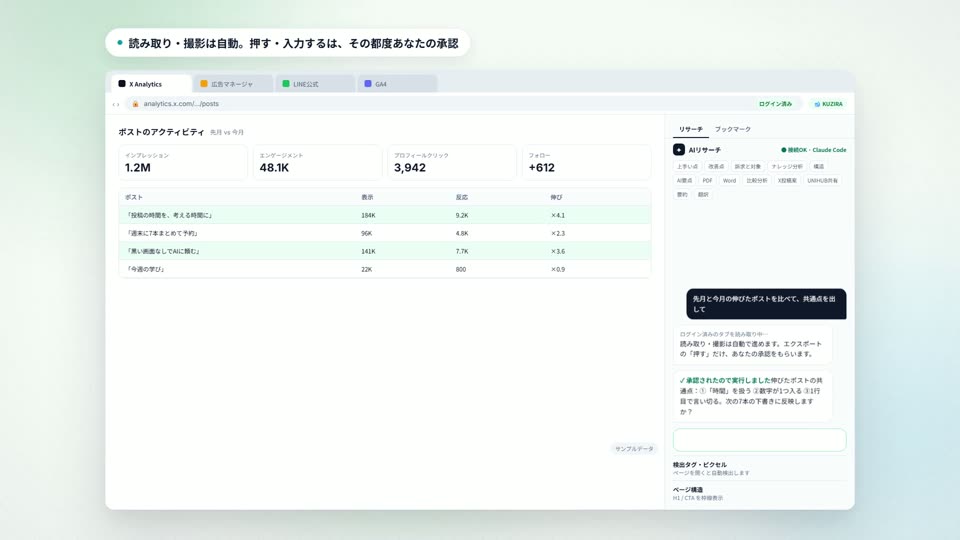Switch to the X Analytics browser tab

151,84
